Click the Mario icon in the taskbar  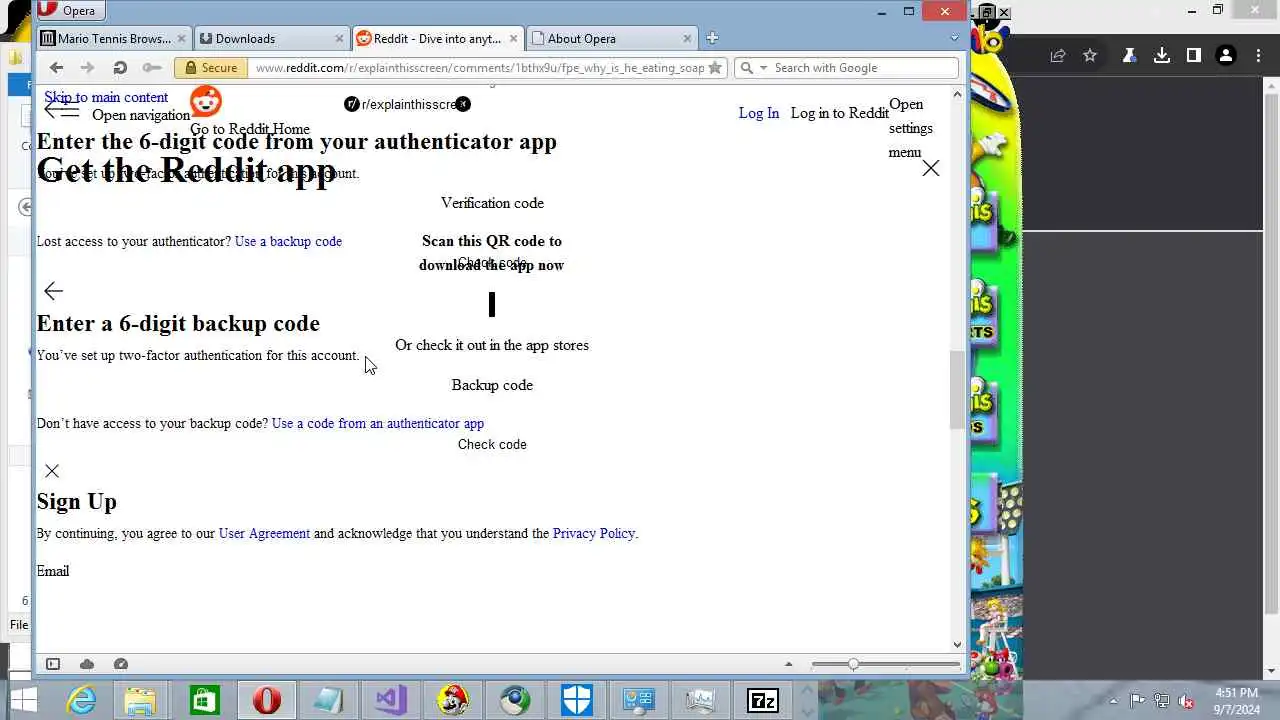[452, 700]
